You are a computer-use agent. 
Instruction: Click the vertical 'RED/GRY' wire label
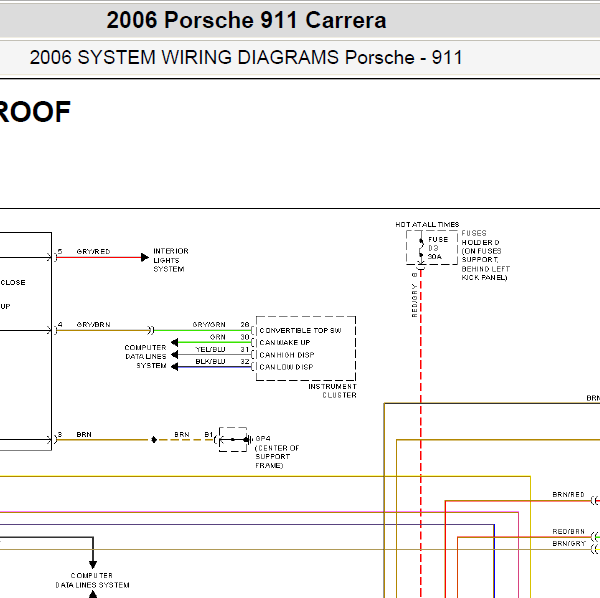click(x=414, y=300)
